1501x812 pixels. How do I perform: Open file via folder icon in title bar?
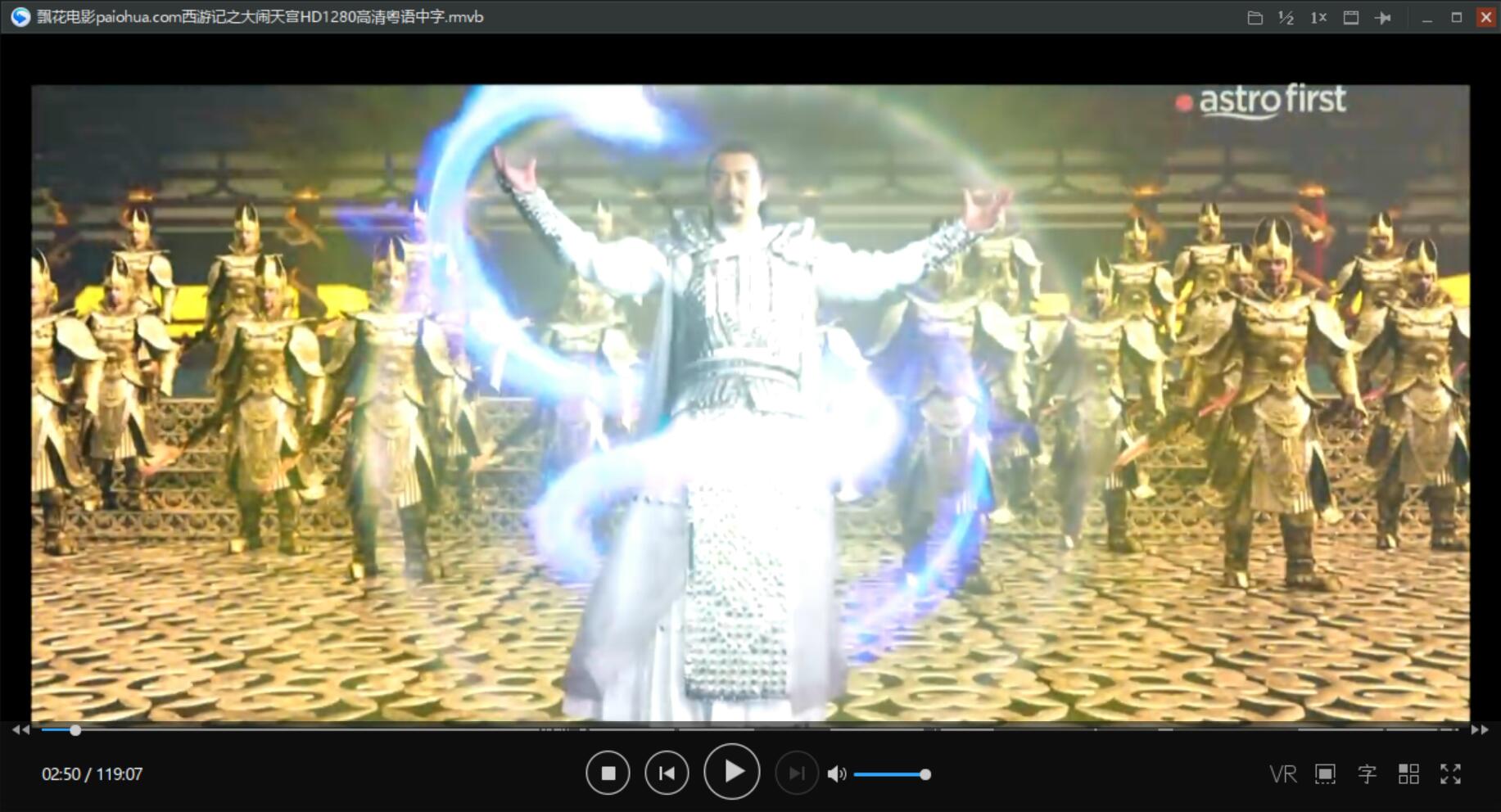pos(1255,17)
